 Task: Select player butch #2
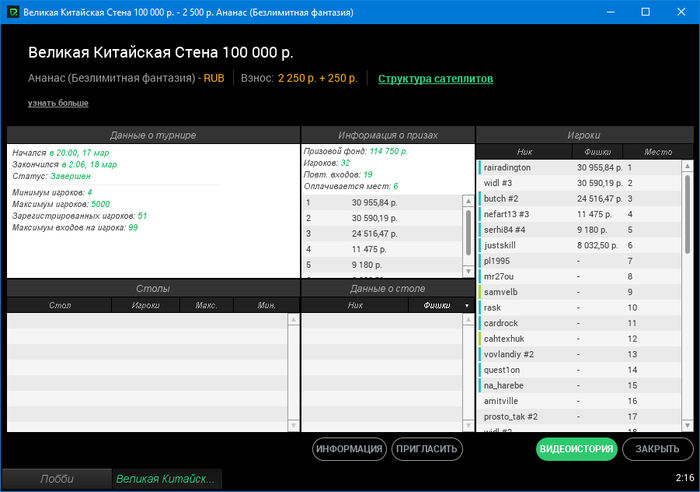(579, 199)
